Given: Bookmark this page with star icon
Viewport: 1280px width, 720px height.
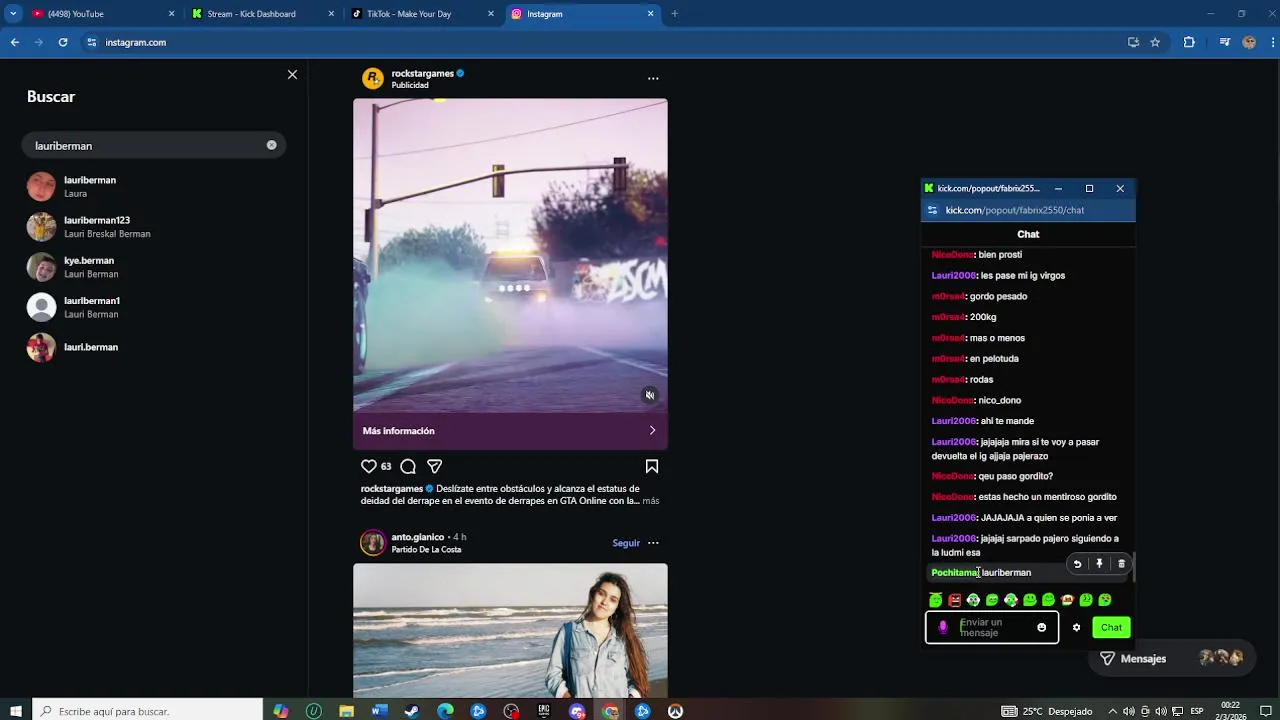Looking at the screenshot, I should point(1155,42).
